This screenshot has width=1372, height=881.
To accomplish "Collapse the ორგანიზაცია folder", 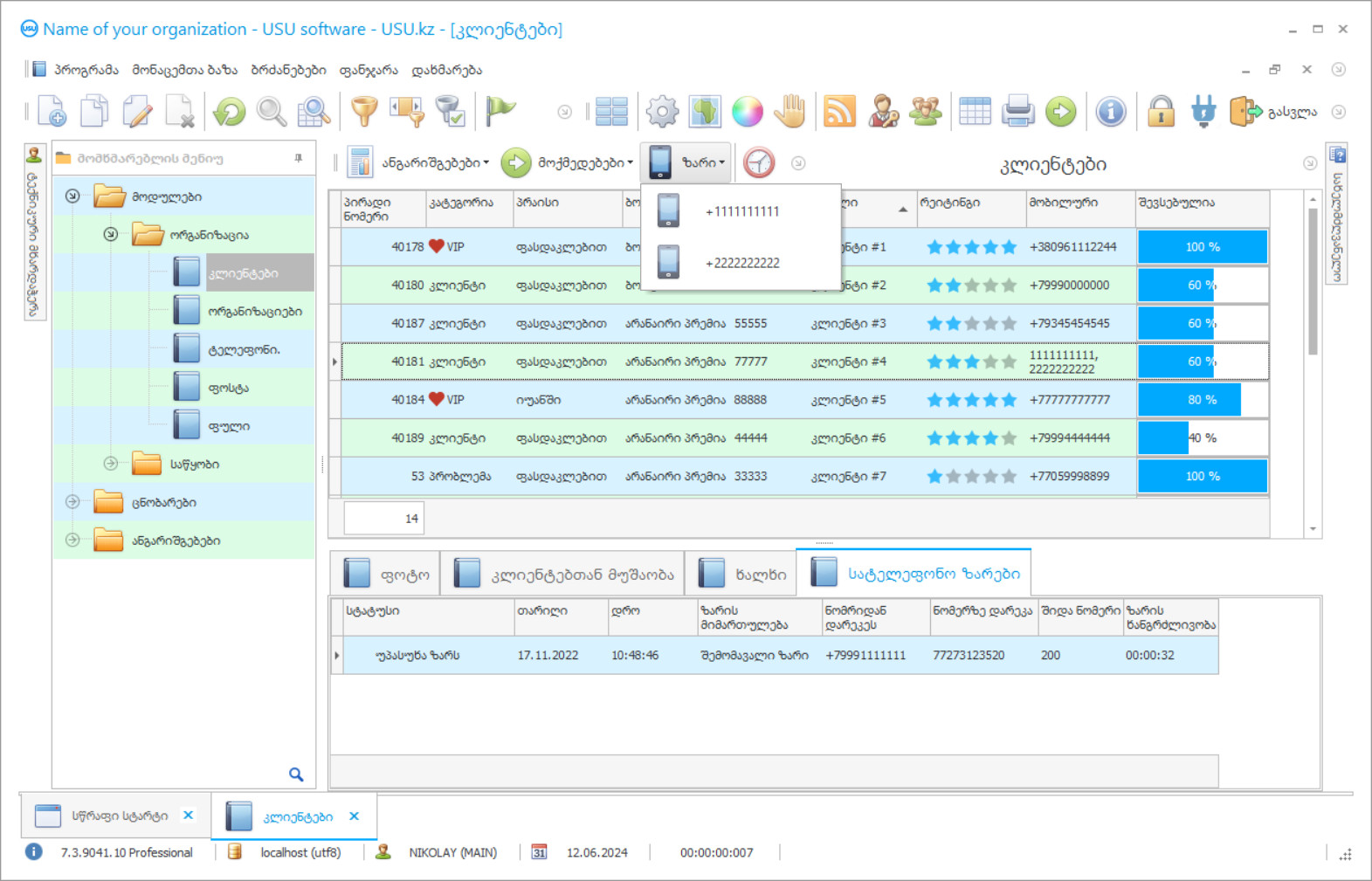I will click(110, 234).
